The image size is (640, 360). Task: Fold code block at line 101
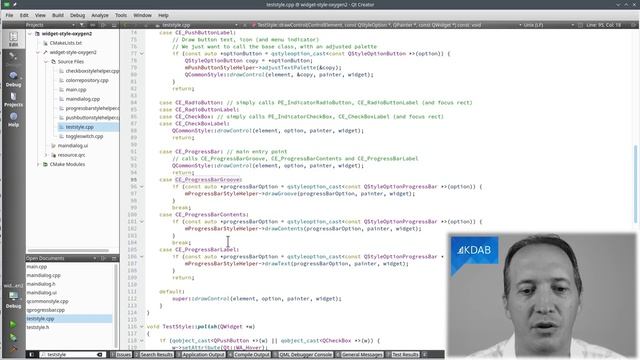click(x=142, y=222)
